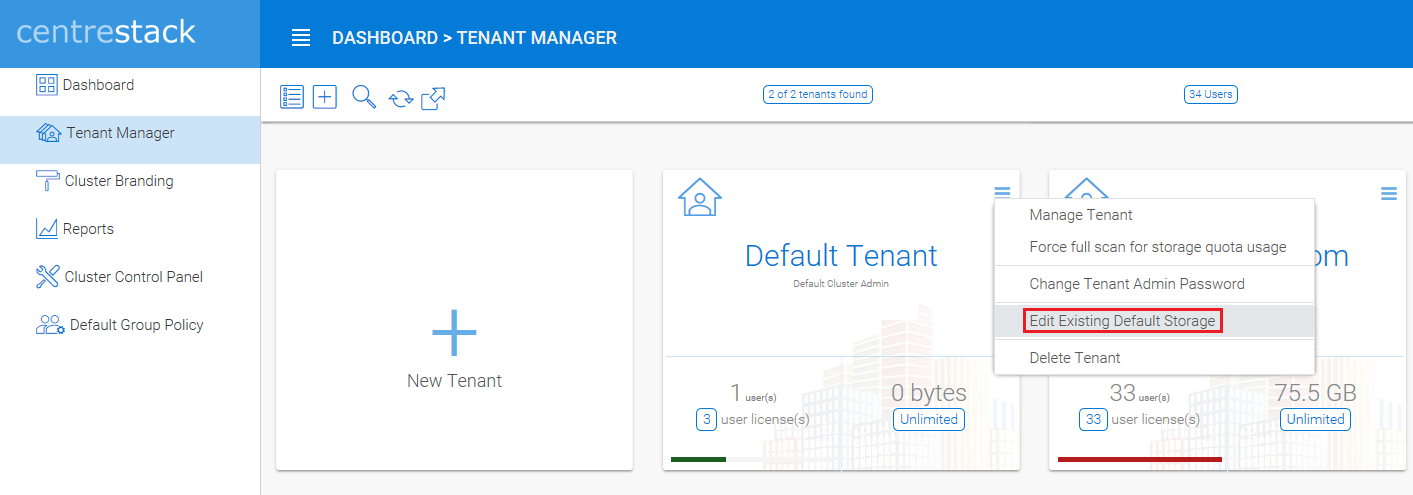Click the Default Group Policy users icon
Screen dimensions: 1413x495
(50, 325)
